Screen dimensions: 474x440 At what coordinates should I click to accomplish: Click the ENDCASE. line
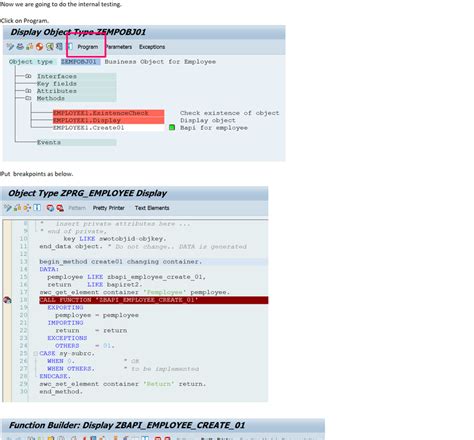coord(55,376)
